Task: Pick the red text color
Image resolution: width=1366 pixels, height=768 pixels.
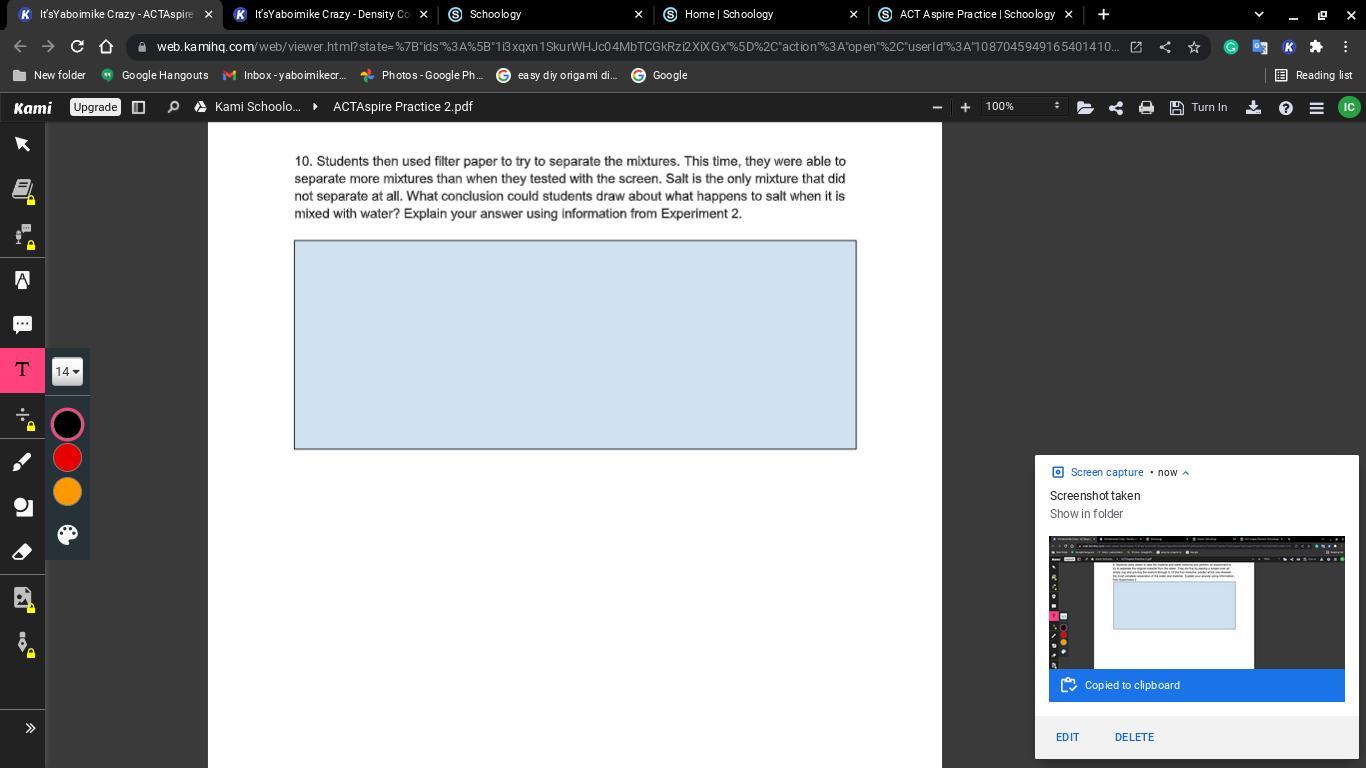Action: (x=67, y=458)
